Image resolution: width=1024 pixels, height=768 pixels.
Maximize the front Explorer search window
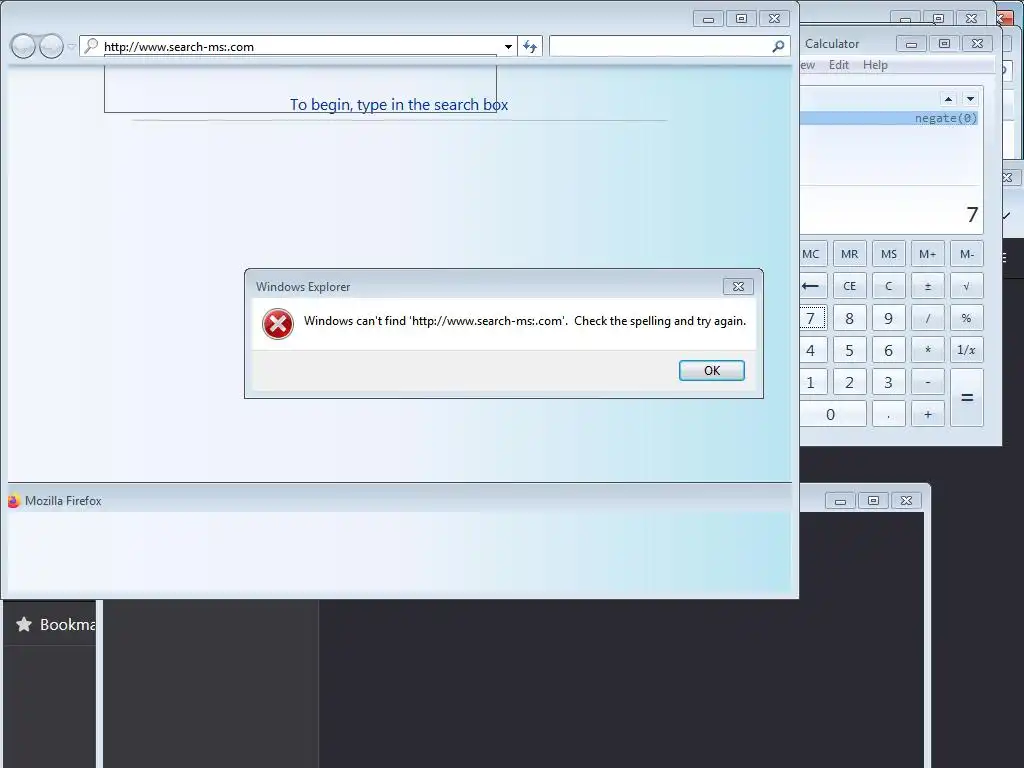coord(741,19)
